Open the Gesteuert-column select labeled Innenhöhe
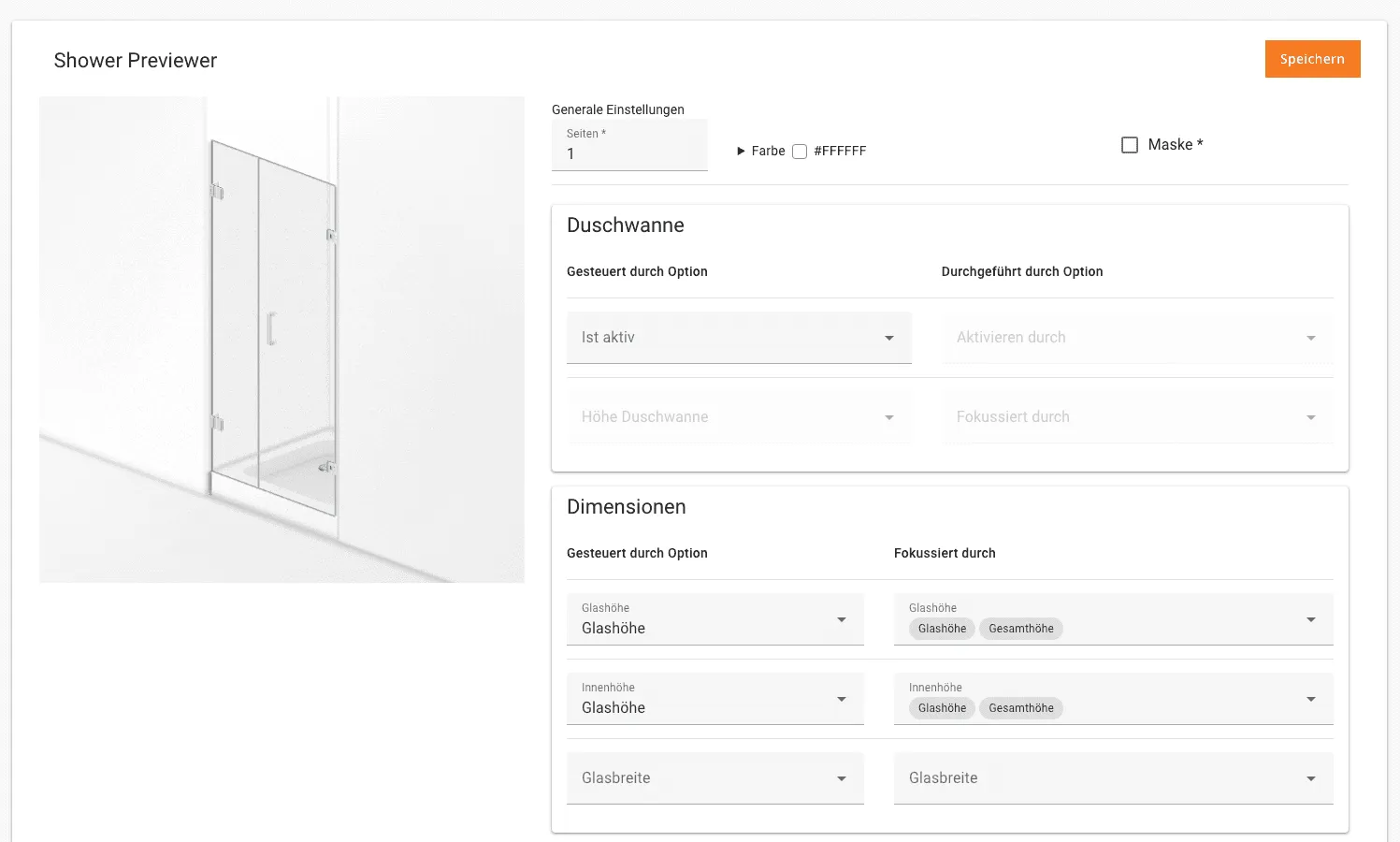 715,699
